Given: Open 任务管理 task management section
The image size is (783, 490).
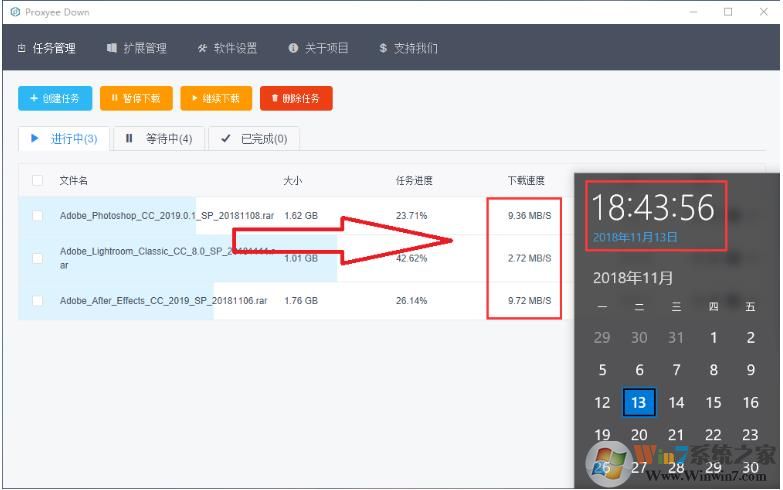Looking at the screenshot, I should click(48, 48).
